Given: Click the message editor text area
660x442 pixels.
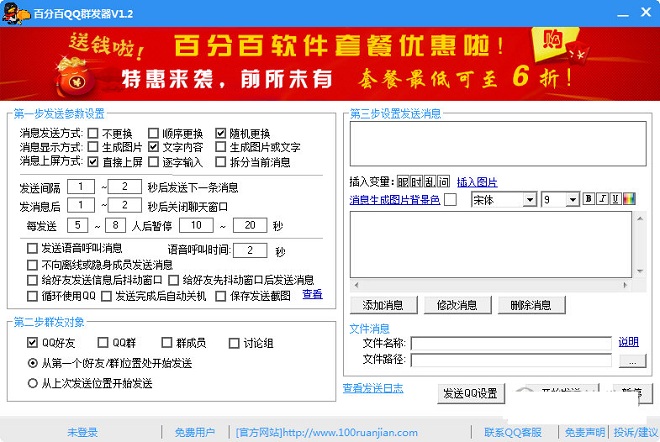Looking at the screenshot, I should pos(491,244).
